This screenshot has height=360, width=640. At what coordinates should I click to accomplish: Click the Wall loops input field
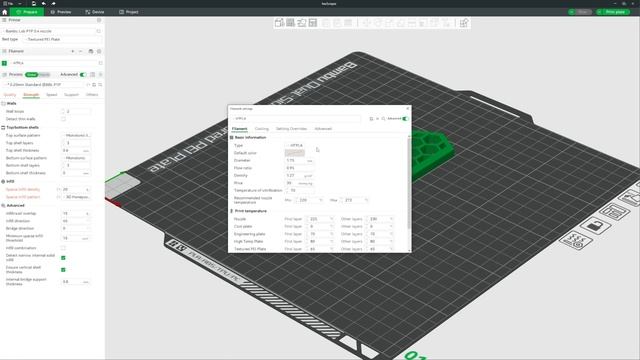point(76,111)
